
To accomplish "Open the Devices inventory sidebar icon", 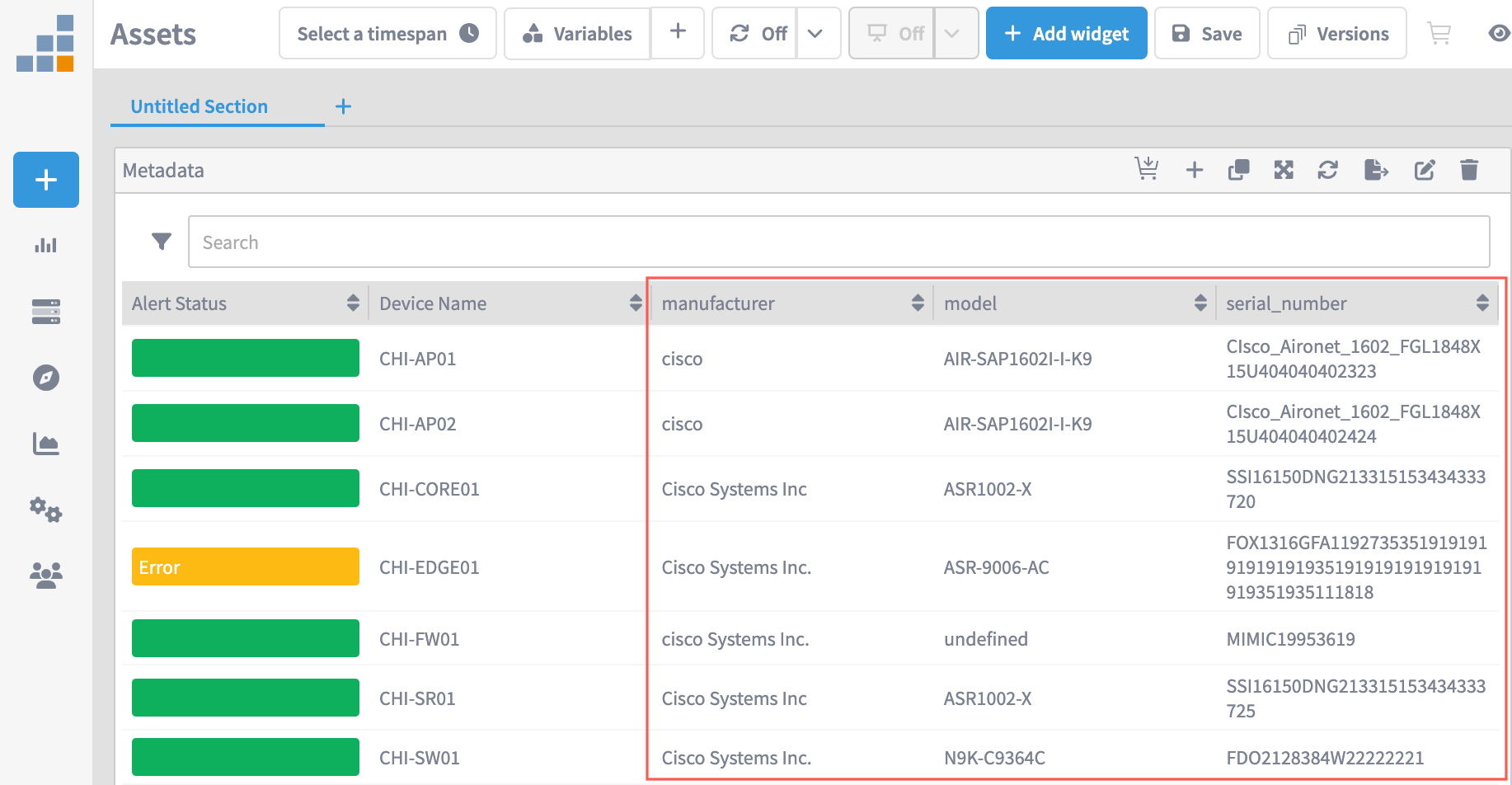I will tap(45, 312).
